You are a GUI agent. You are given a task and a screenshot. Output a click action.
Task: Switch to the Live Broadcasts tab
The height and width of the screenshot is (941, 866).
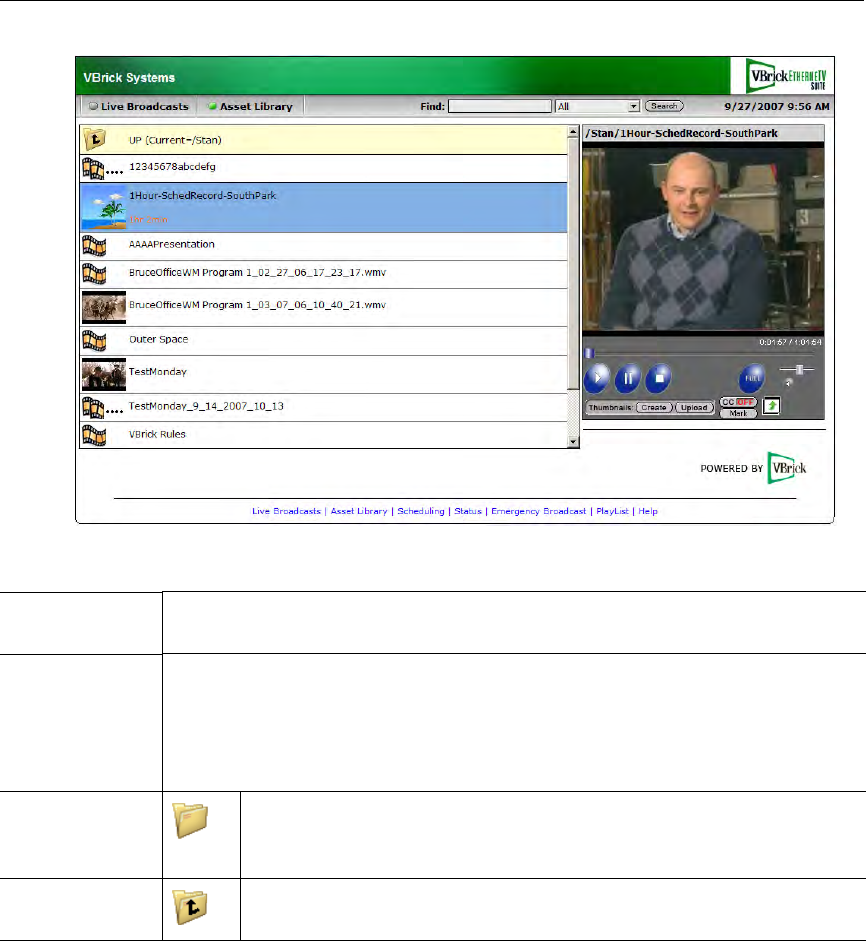click(139, 106)
